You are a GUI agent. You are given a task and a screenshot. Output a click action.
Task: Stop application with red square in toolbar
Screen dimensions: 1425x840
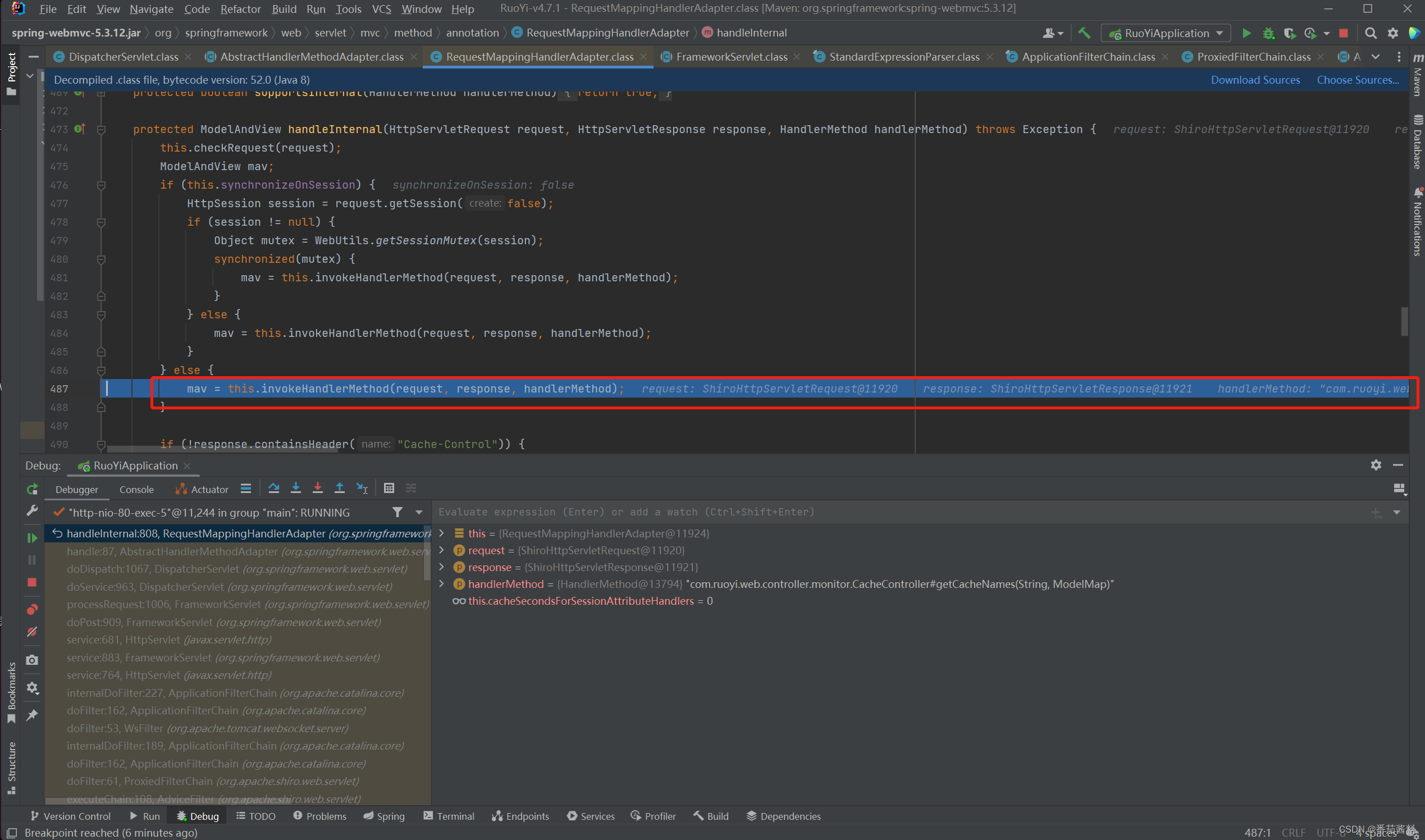click(x=1344, y=33)
